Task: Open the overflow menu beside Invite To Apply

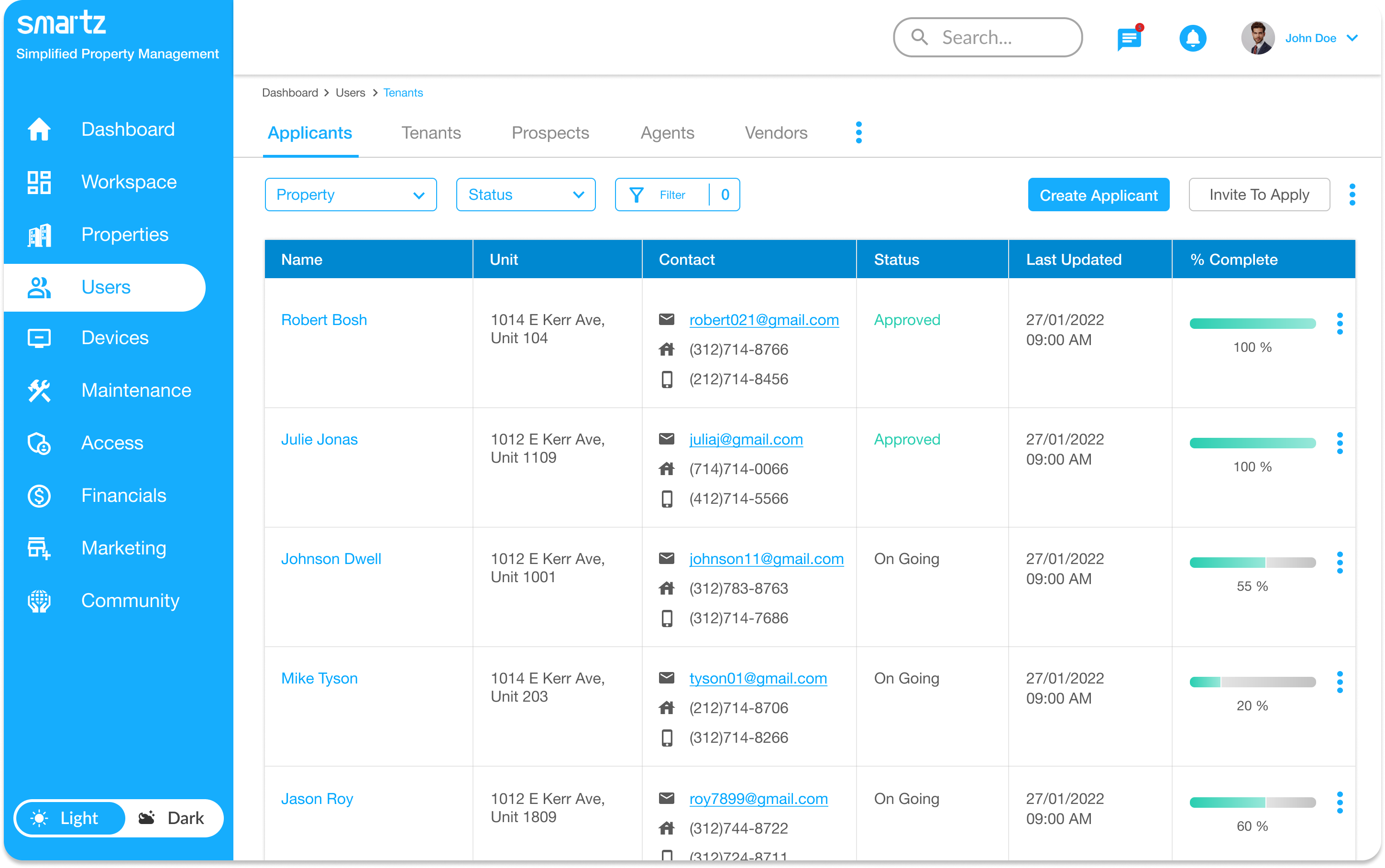Action: pos(1352,195)
